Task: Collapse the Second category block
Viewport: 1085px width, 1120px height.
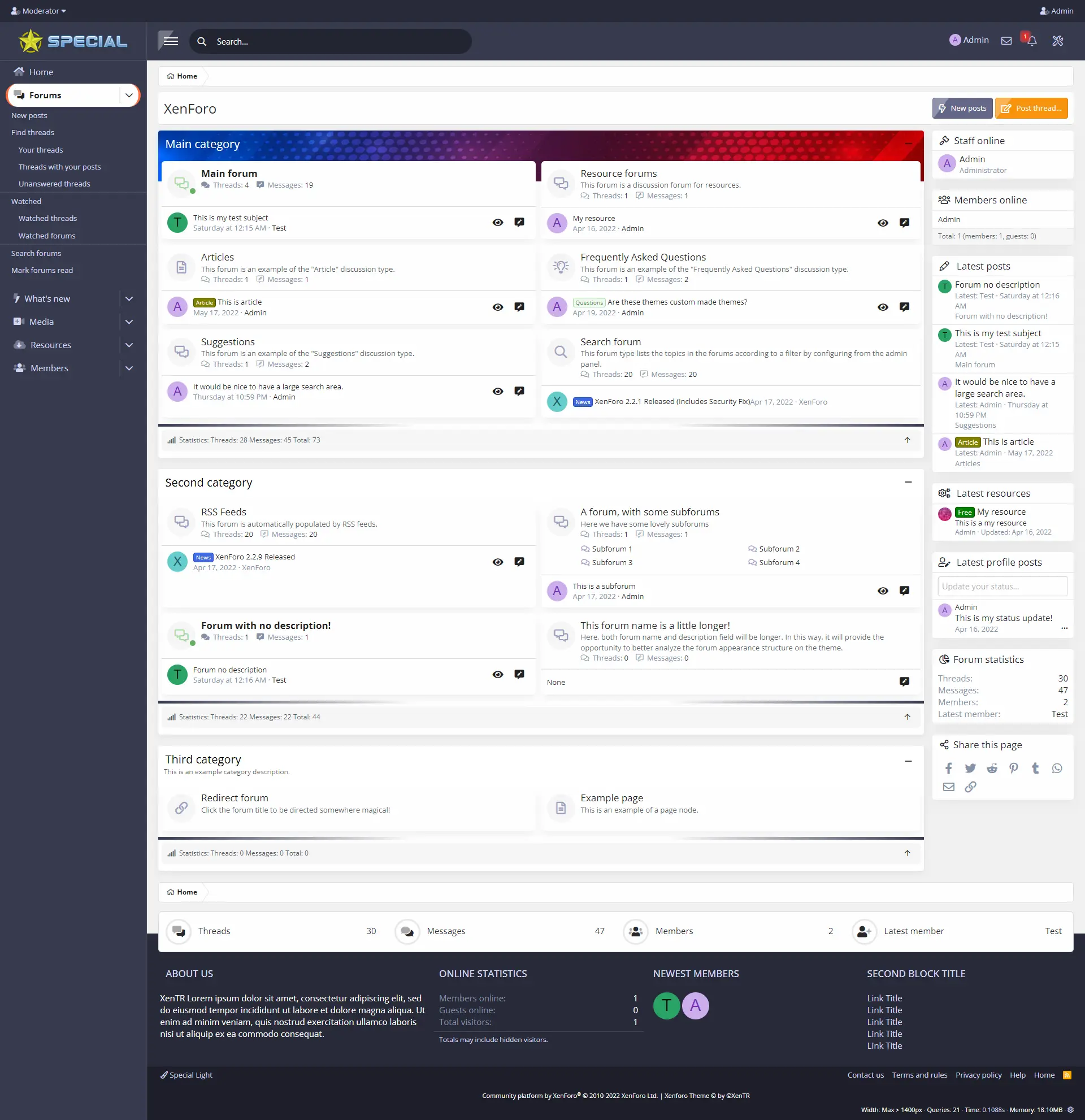Action: pos(909,481)
